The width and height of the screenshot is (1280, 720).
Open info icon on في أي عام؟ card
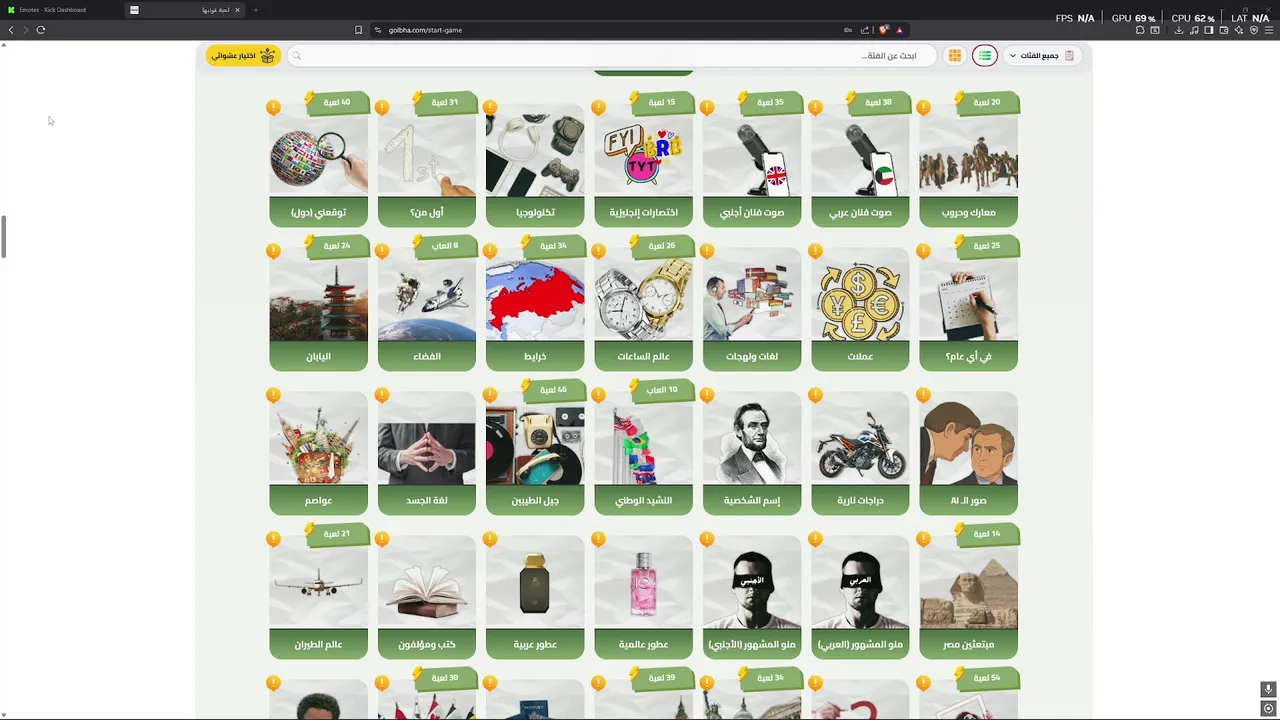(x=923, y=251)
